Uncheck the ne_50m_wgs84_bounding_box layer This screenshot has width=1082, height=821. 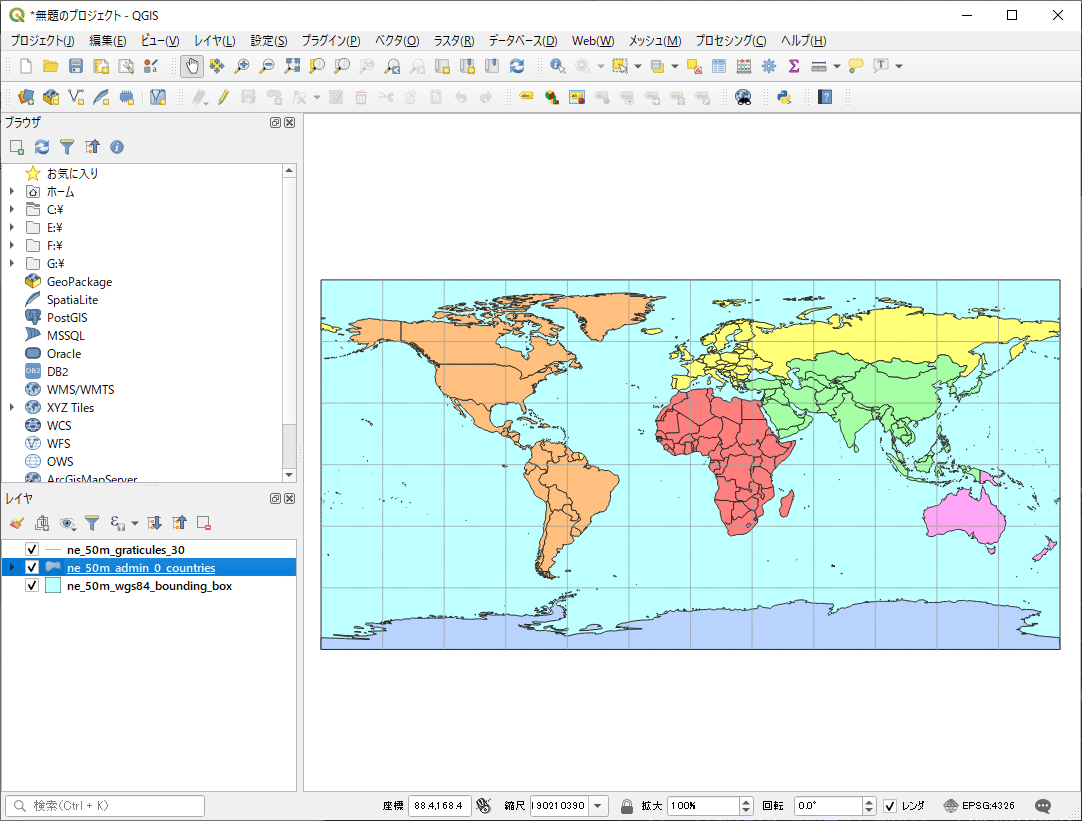click(31, 585)
